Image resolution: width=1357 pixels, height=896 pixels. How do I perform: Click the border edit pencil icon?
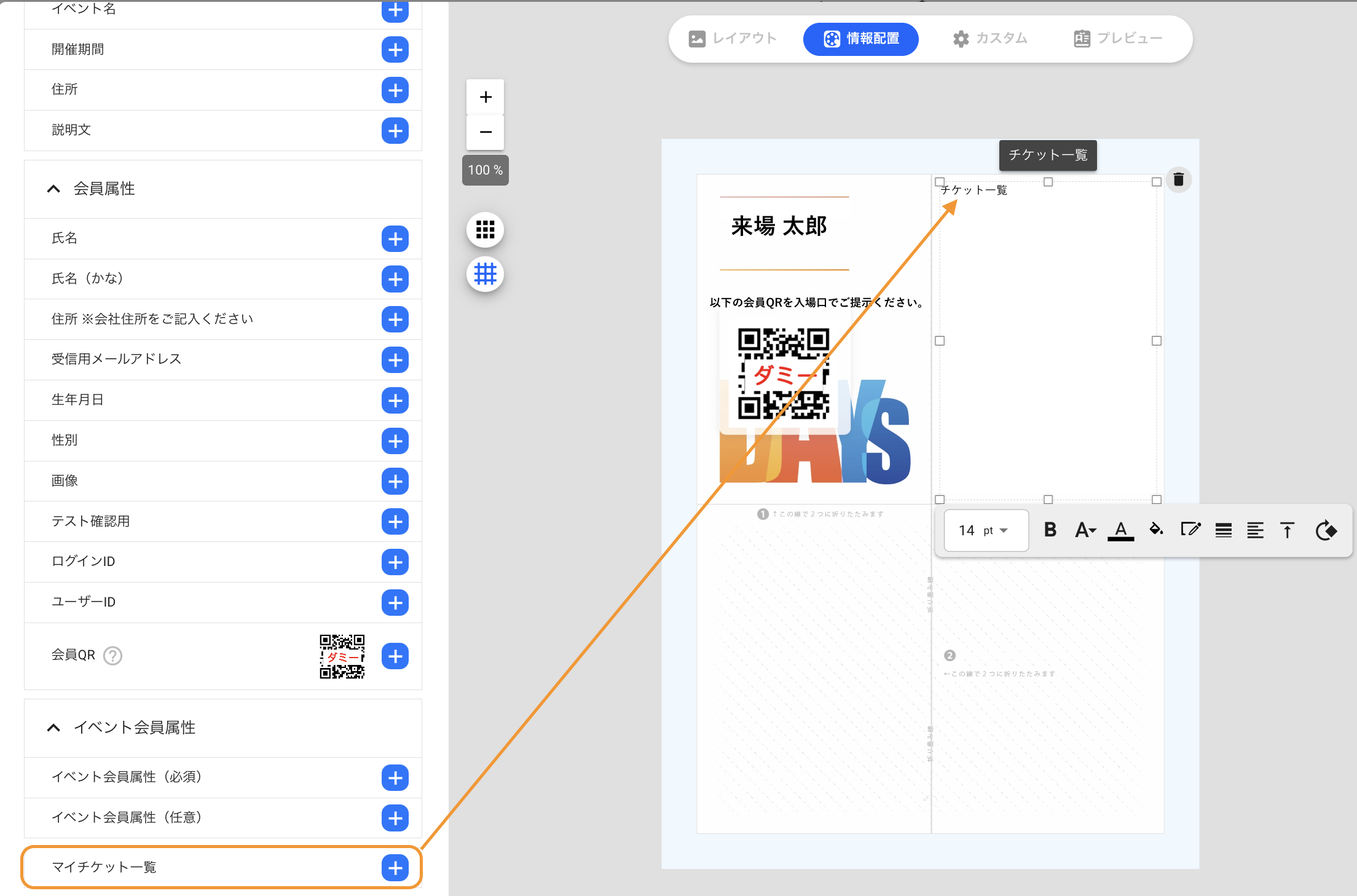point(1190,529)
